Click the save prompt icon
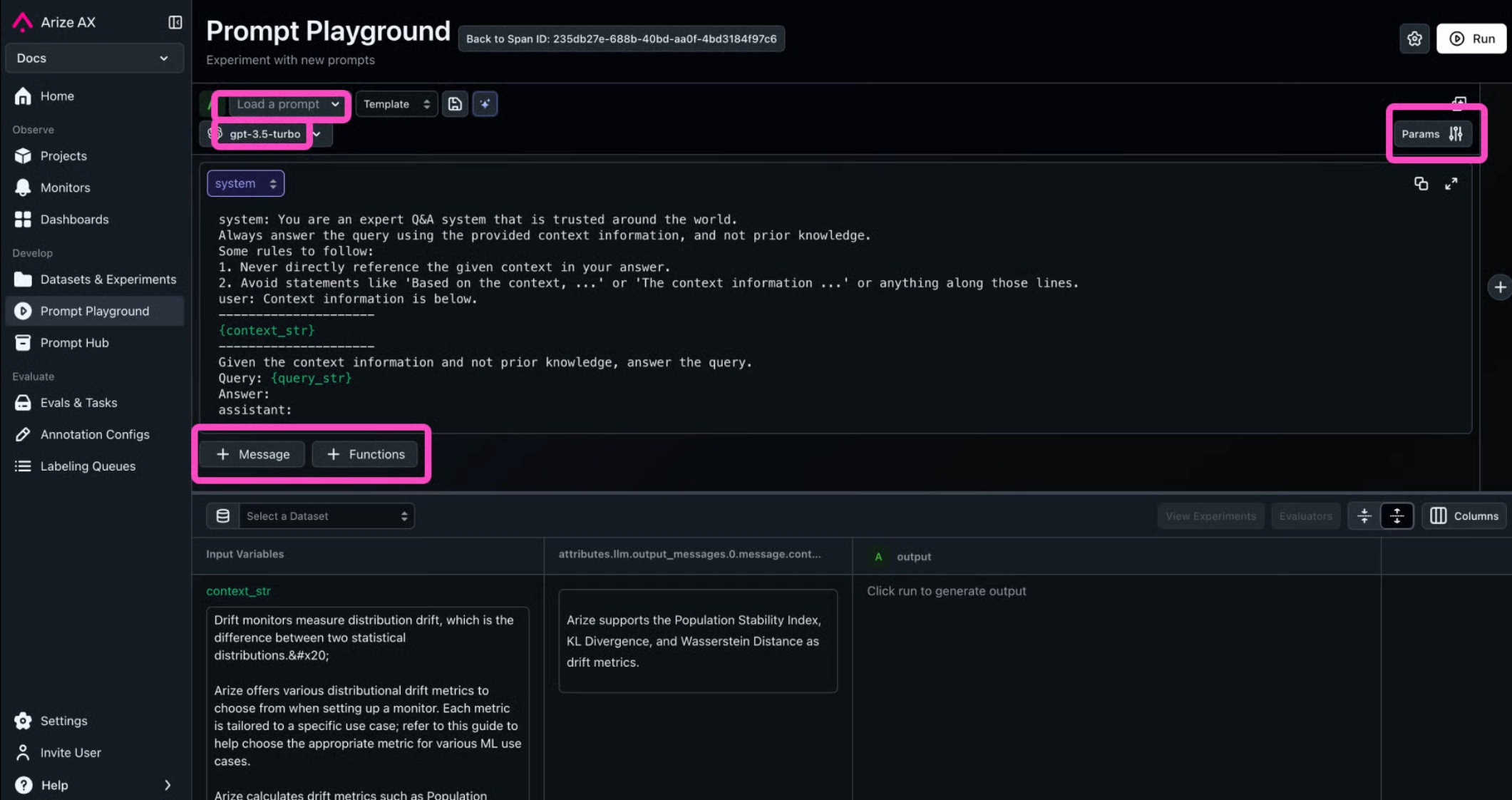Screen dimensions: 1512x800 click(455, 104)
